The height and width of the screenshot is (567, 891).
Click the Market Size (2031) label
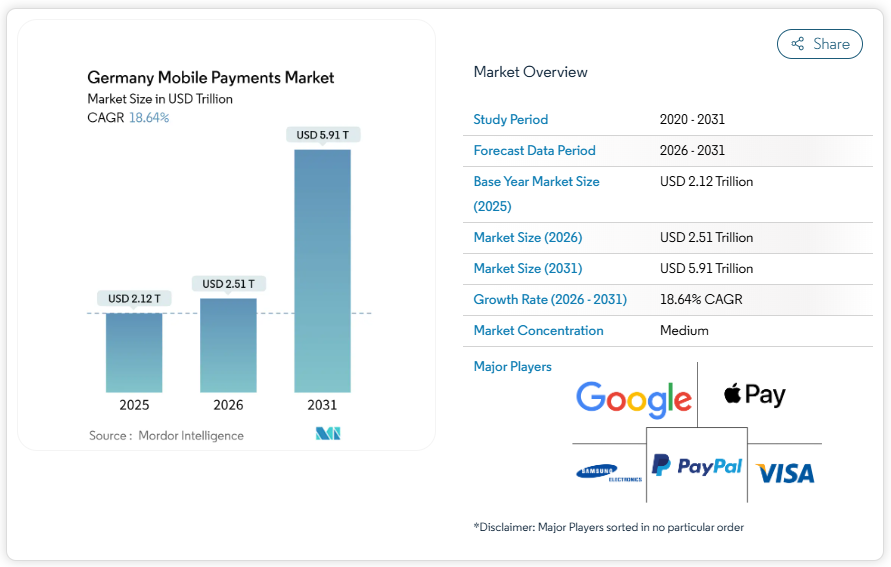(x=527, y=268)
